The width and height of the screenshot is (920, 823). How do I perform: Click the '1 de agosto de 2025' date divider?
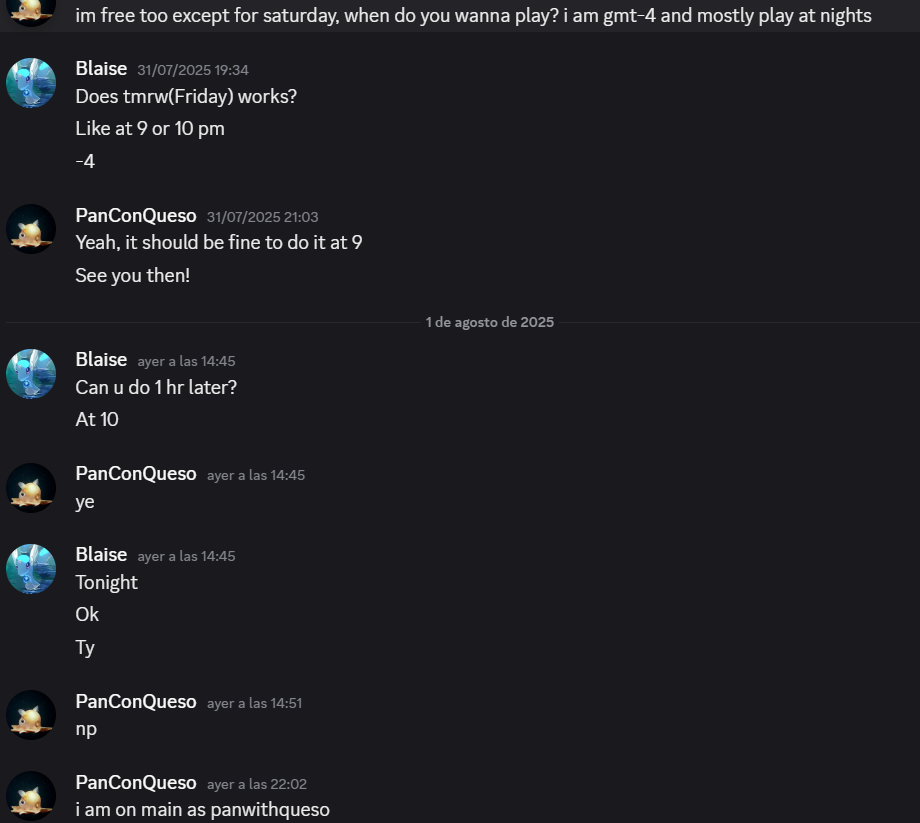pyautogui.click(x=489, y=322)
